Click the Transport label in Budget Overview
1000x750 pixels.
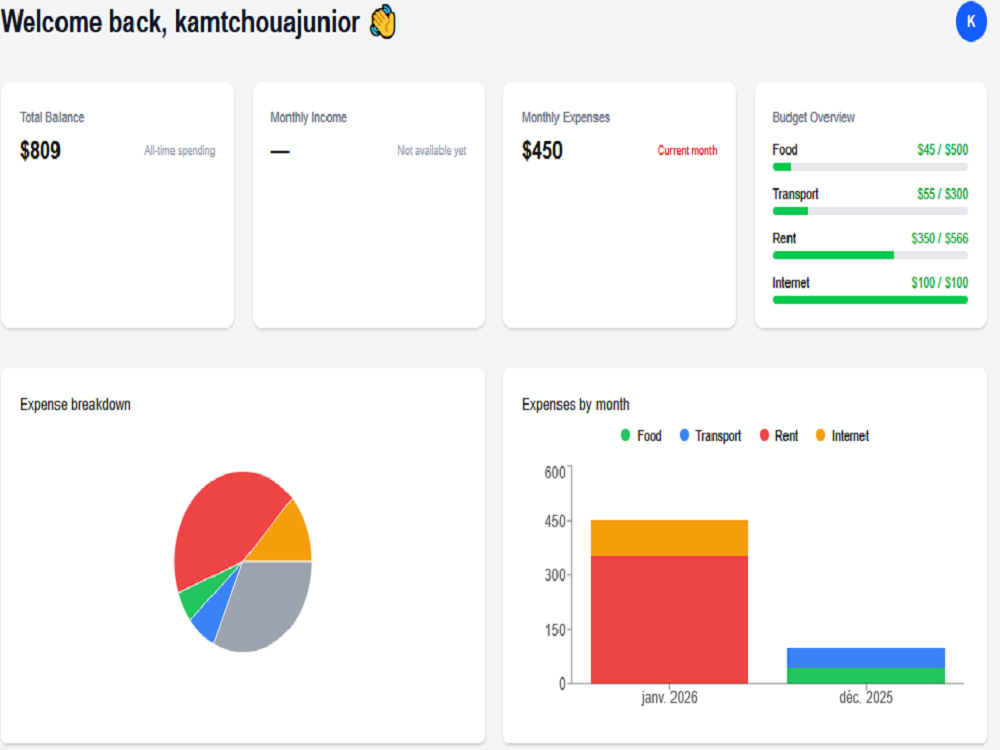click(x=795, y=194)
